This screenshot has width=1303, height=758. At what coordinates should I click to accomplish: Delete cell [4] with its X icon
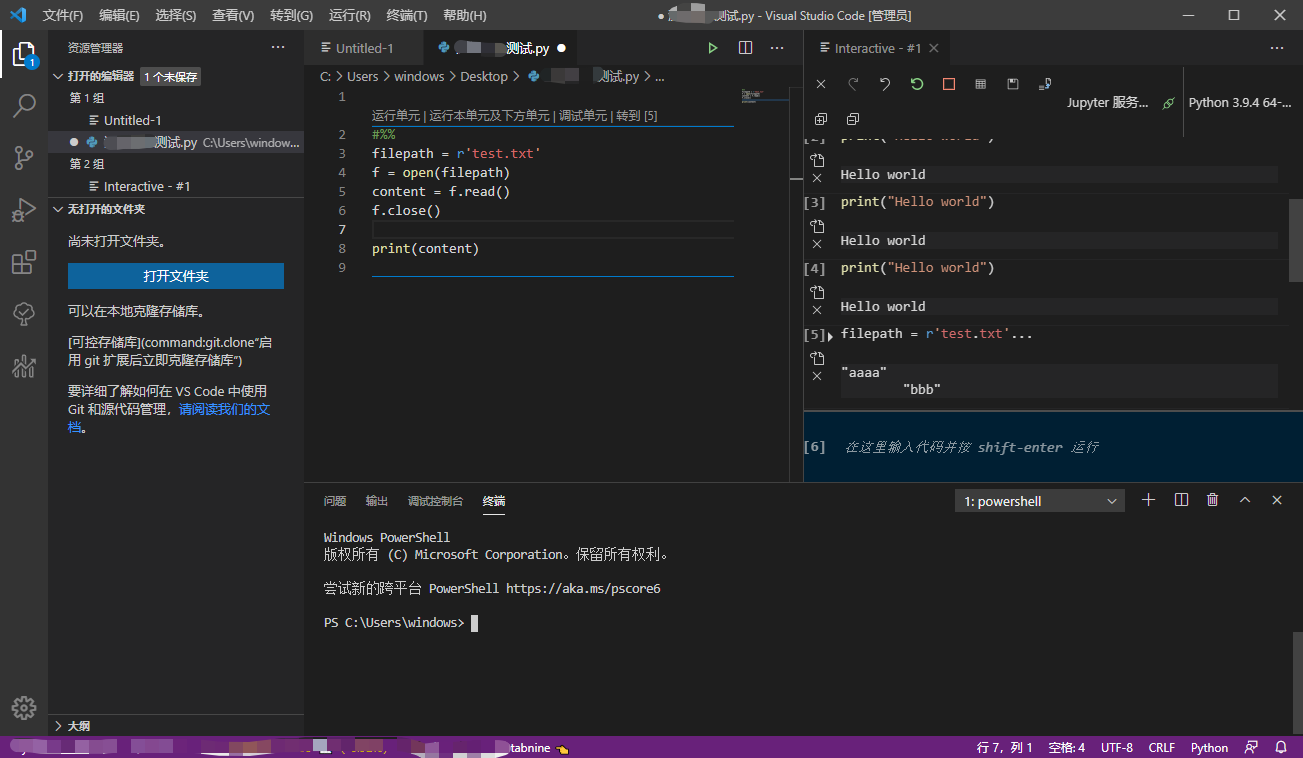[x=817, y=310]
